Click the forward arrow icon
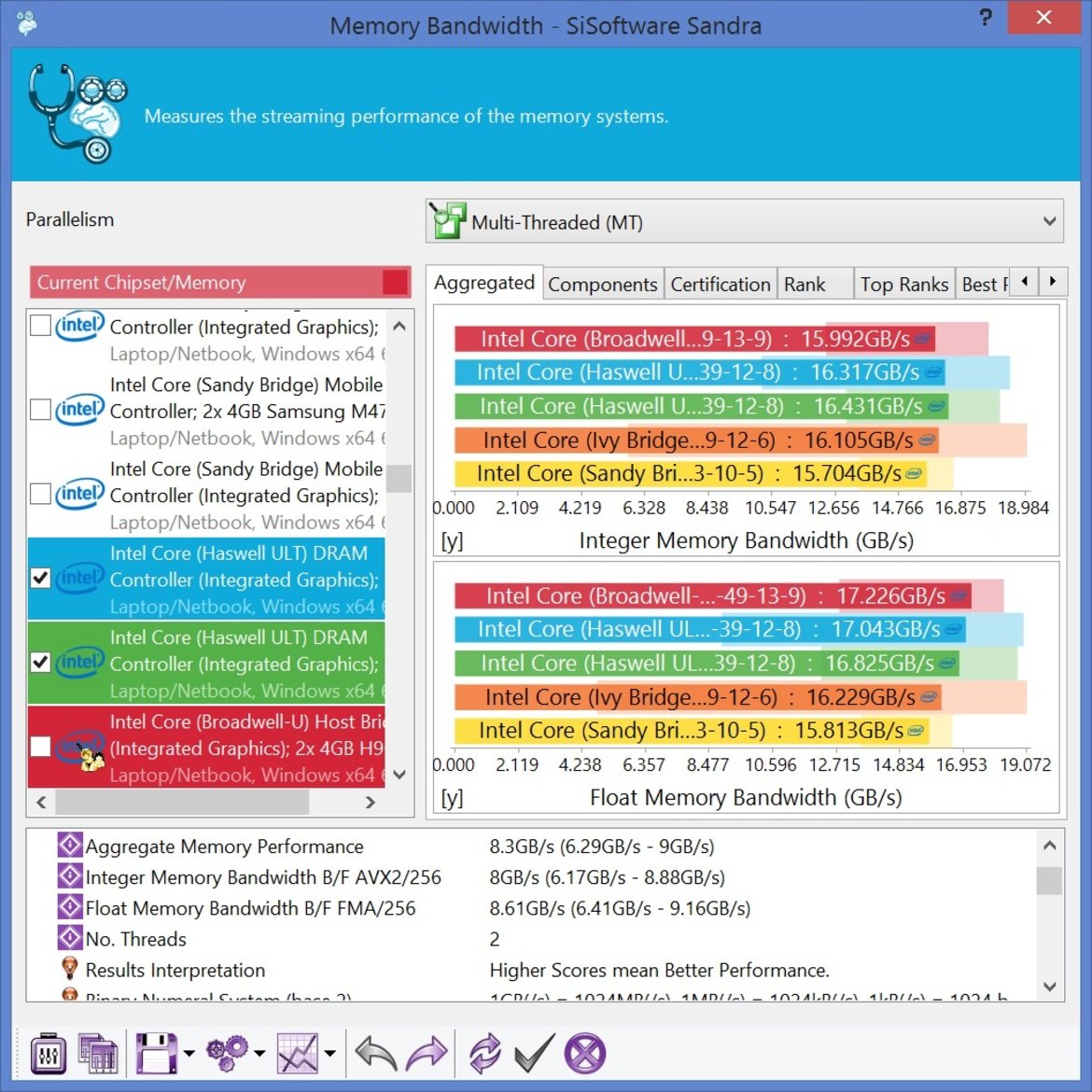 coord(427,1053)
